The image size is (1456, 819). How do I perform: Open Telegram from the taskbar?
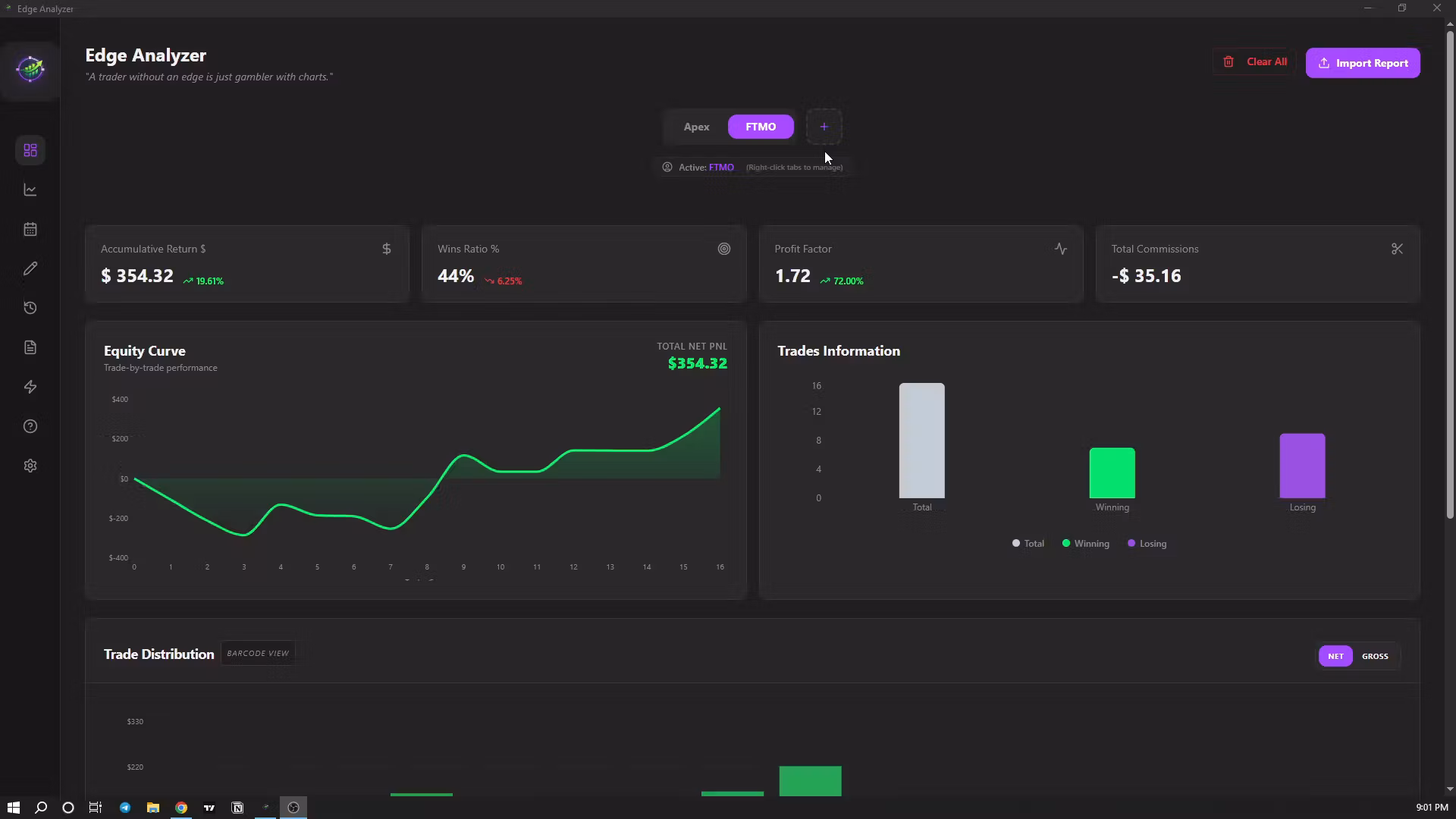(125, 808)
